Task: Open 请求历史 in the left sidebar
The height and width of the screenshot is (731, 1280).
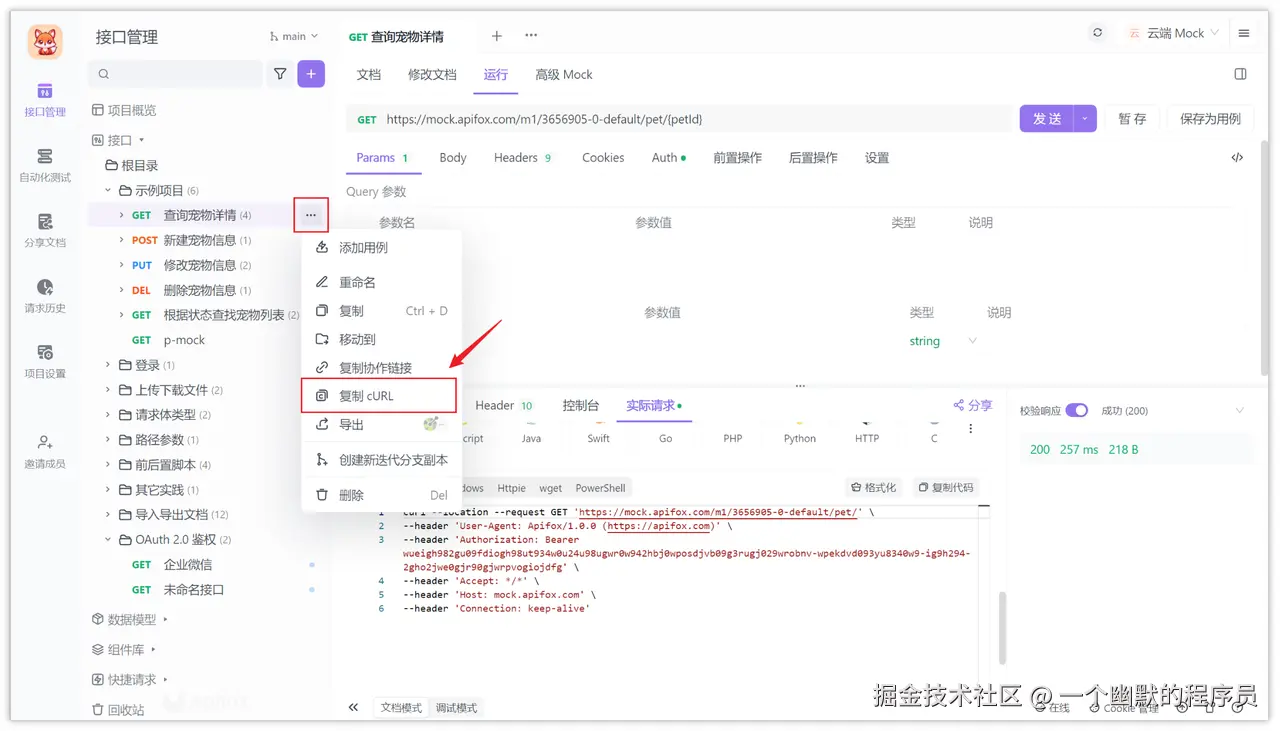Action: (44, 296)
